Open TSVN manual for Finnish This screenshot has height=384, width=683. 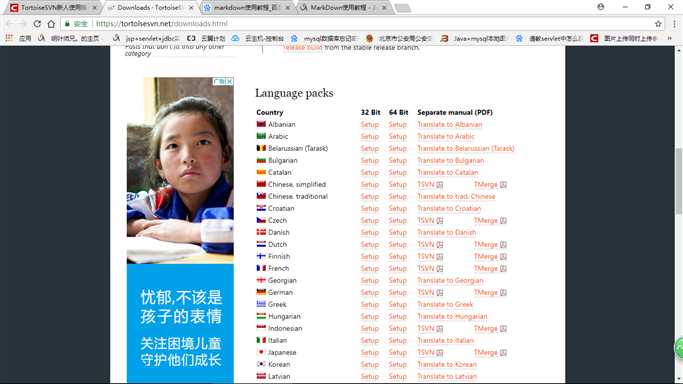click(426, 256)
